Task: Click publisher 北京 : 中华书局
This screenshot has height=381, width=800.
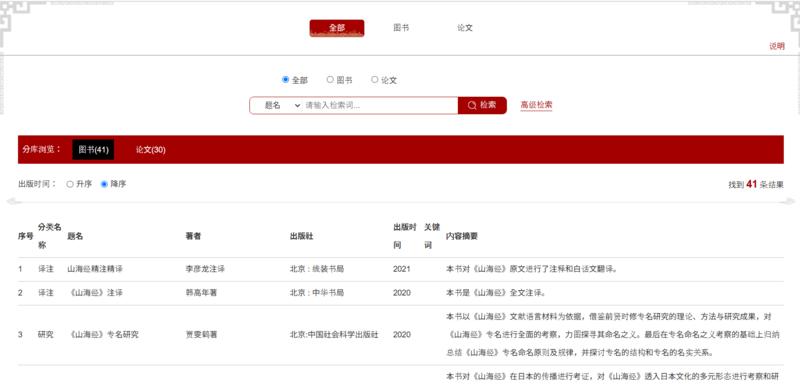Action: coord(317,293)
